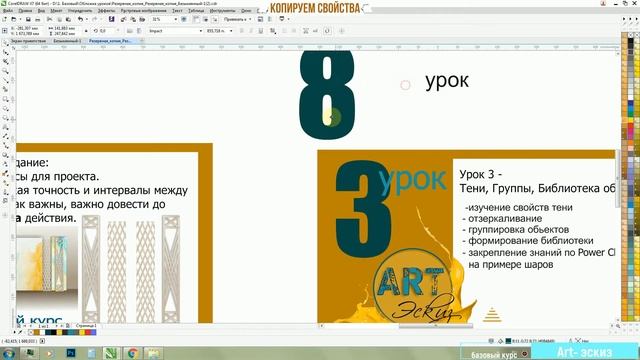Open the Файл menu

coord(8,11)
